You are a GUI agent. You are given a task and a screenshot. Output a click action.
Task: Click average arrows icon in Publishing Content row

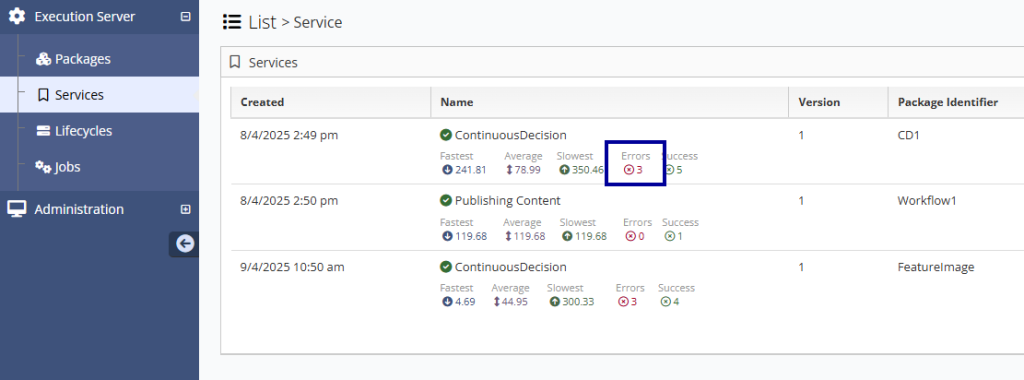(x=509, y=236)
